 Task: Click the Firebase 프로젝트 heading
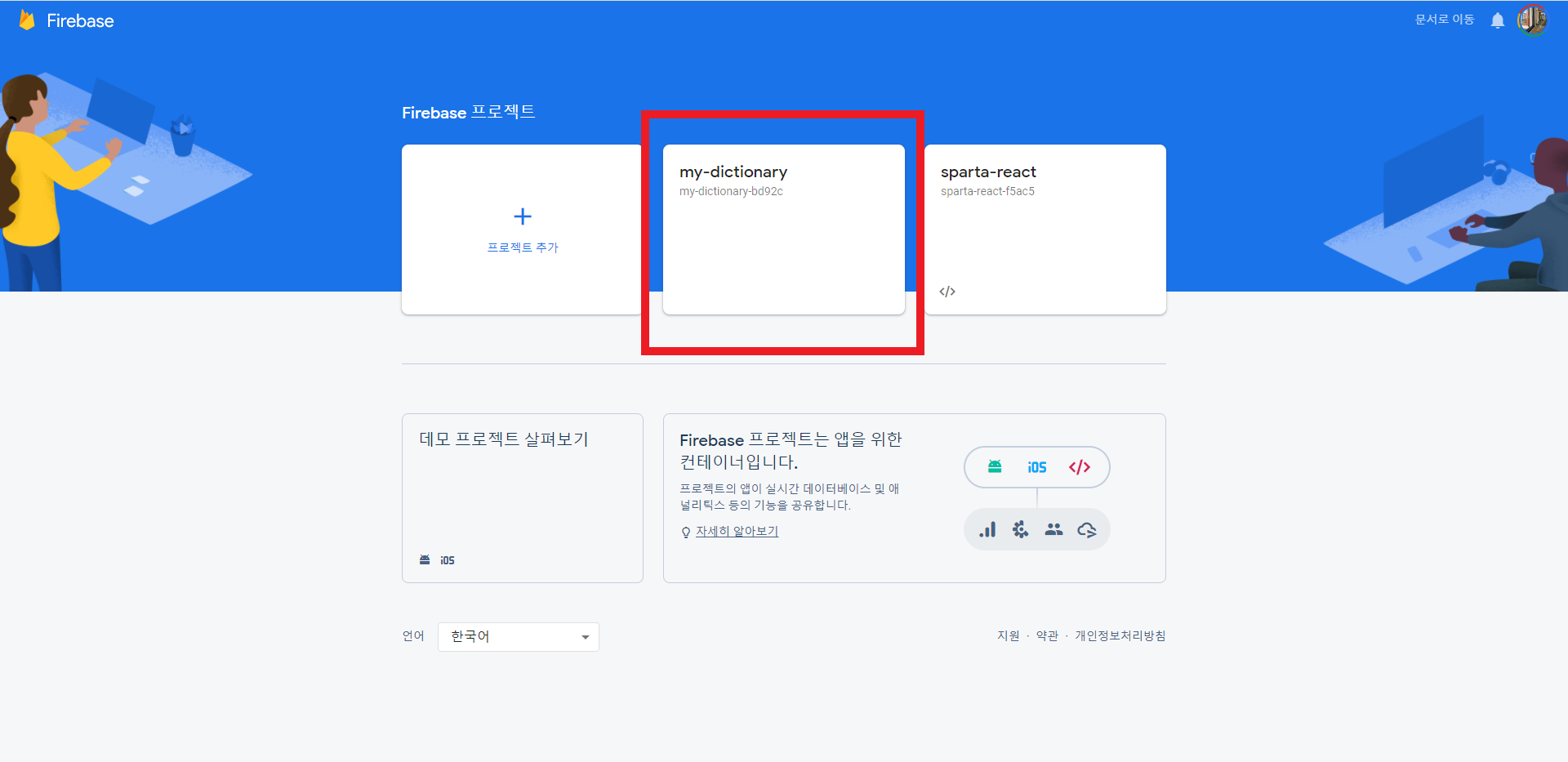tap(469, 112)
